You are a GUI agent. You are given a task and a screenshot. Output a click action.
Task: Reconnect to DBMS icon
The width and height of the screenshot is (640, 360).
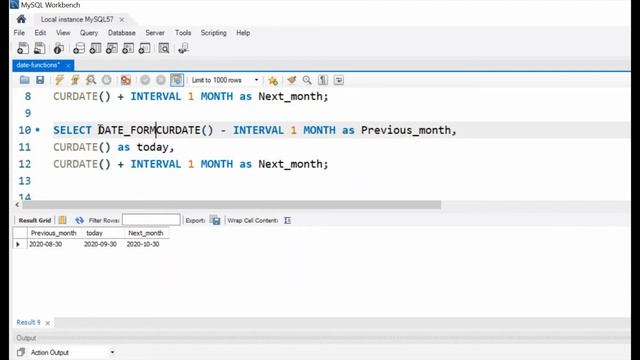(x=183, y=48)
